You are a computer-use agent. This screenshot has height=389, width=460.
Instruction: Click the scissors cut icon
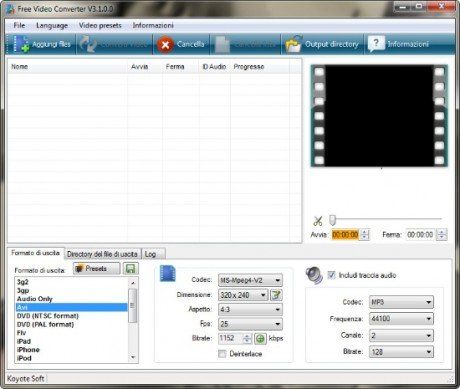pyautogui.click(x=318, y=221)
